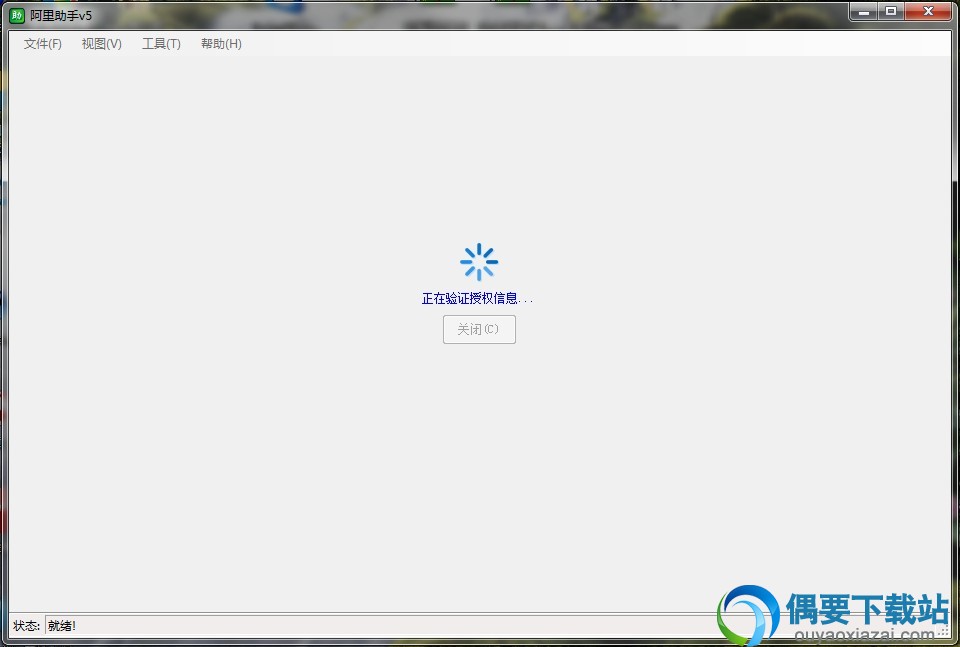960x647 pixels.
Task: Minimize the 阿里助手v5 window
Action: click(864, 12)
